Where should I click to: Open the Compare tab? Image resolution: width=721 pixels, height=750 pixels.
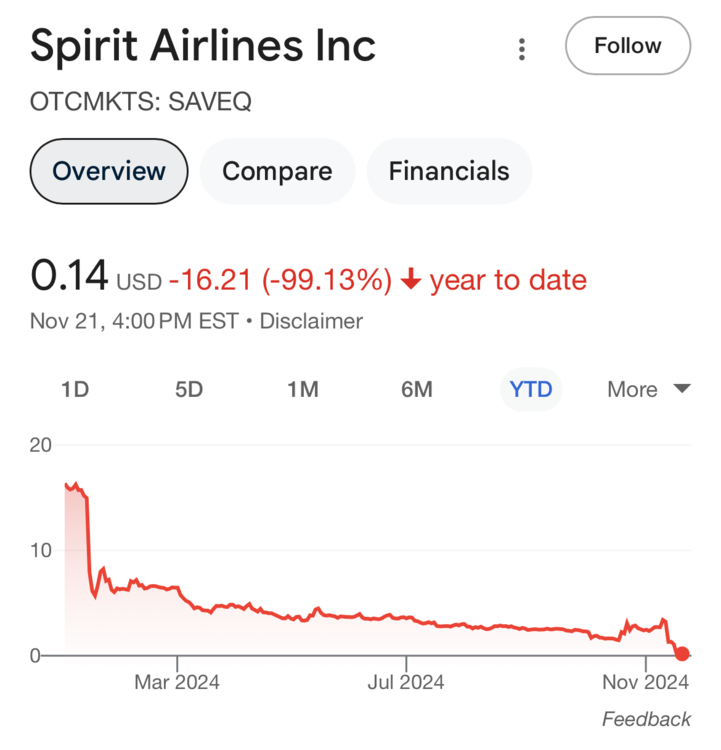pyautogui.click(x=277, y=171)
